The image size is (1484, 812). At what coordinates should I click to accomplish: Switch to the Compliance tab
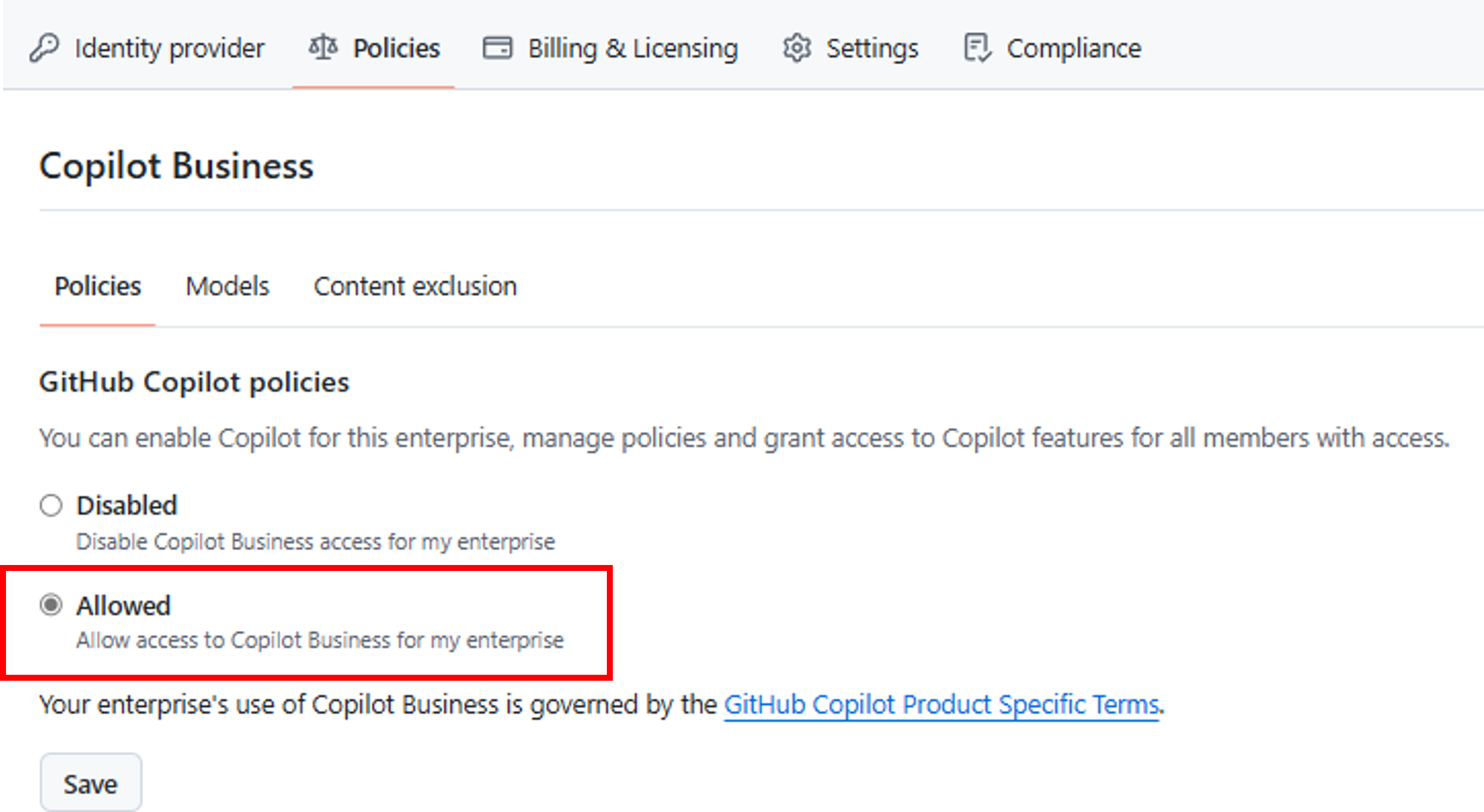point(1053,48)
